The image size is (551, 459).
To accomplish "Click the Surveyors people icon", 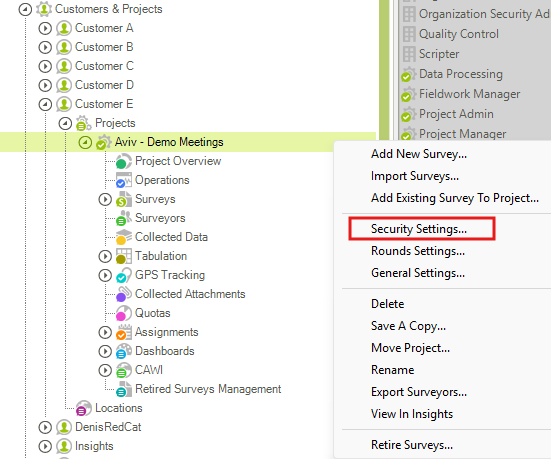I will [x=123, y=218].
